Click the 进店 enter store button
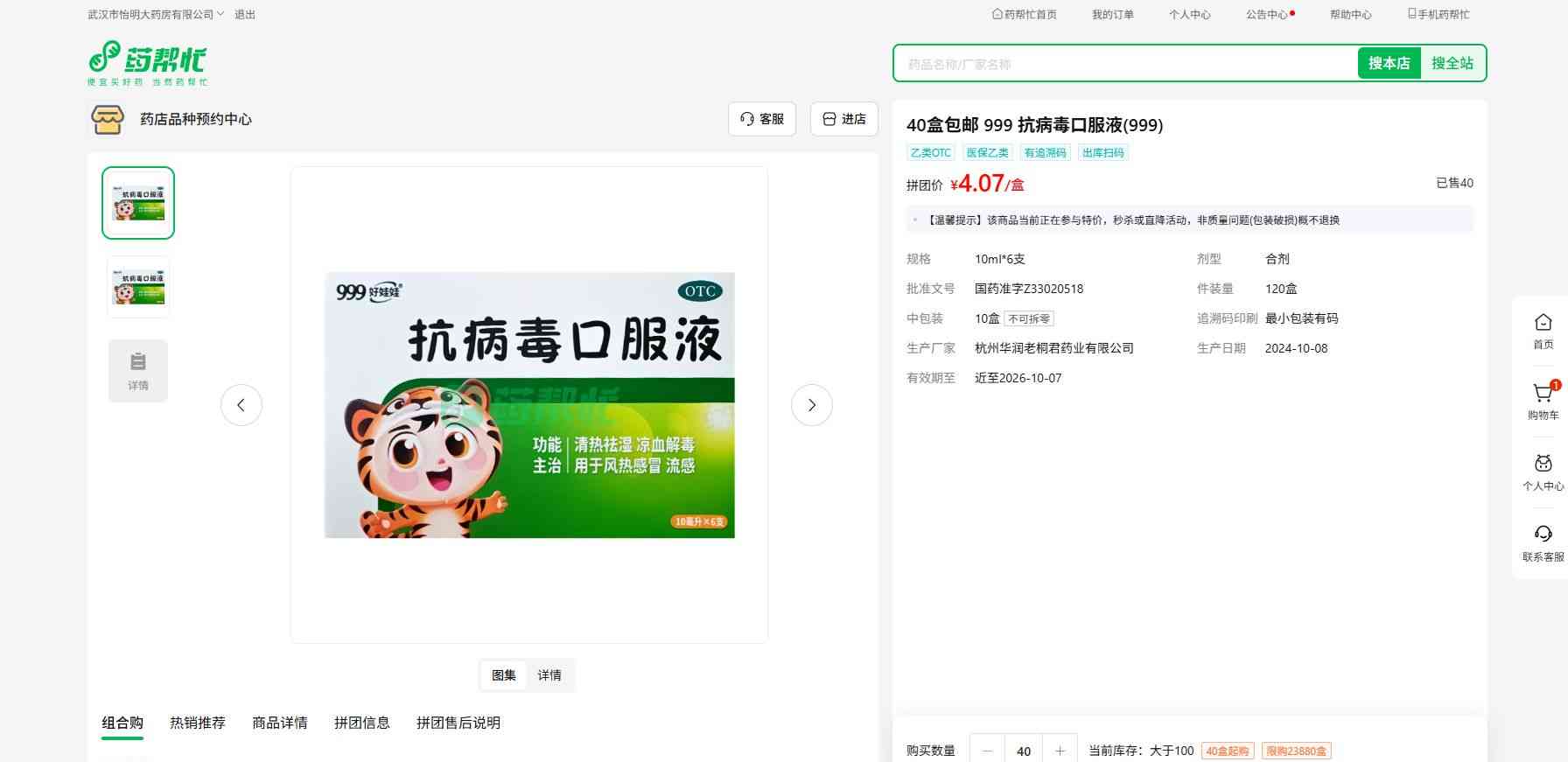The image size is (1568, 762). pos(843,119)
